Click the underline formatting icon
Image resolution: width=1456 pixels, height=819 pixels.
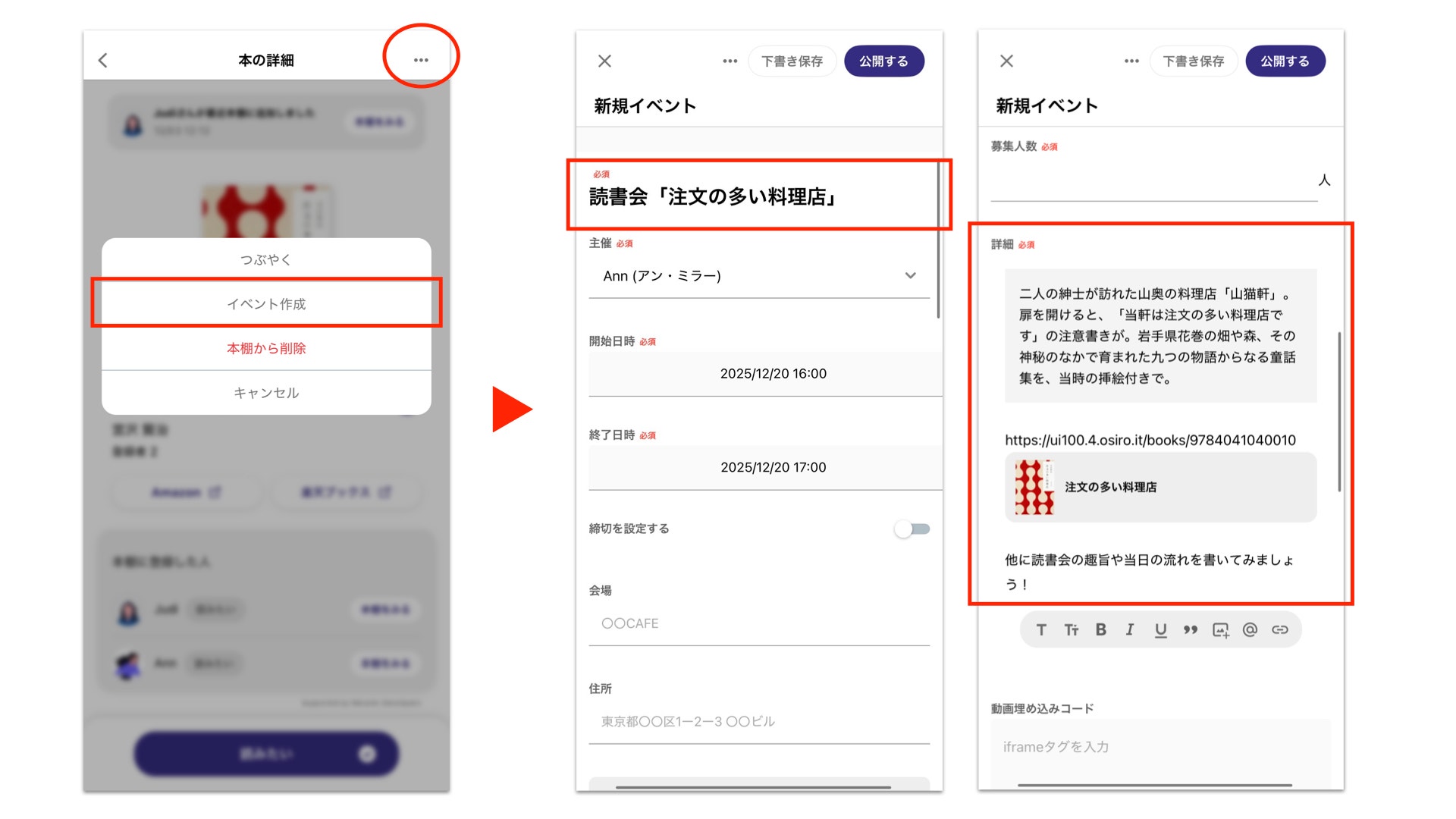1160,629
